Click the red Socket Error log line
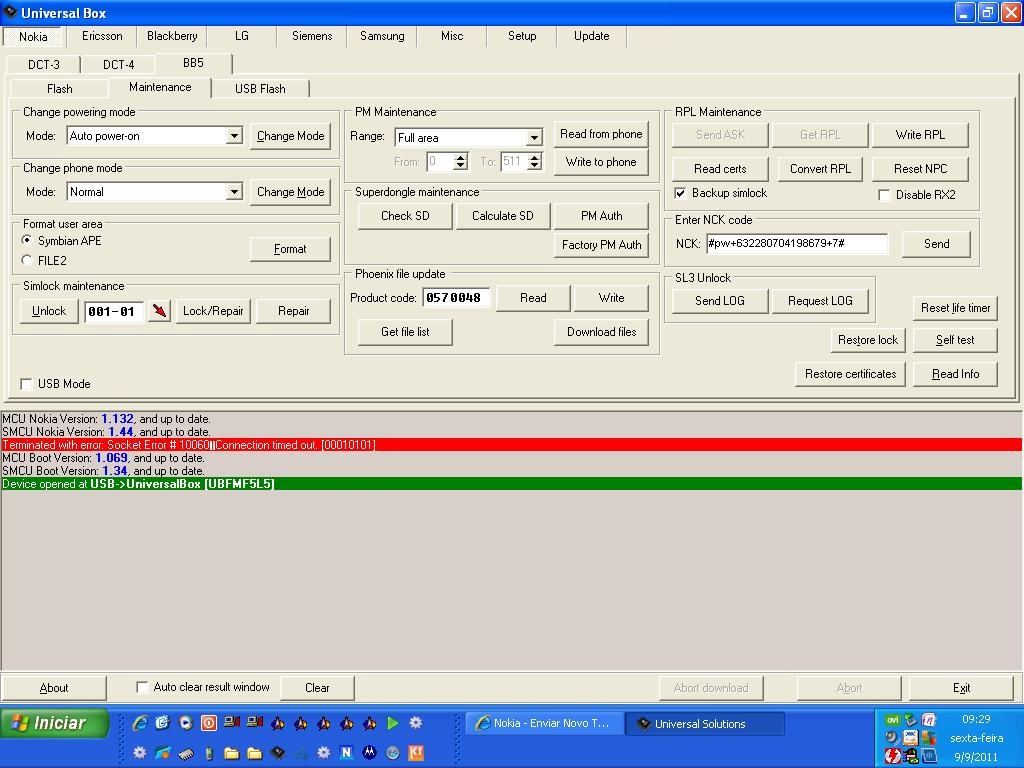This screenshot has height=768, width=1024. (511, 445)
